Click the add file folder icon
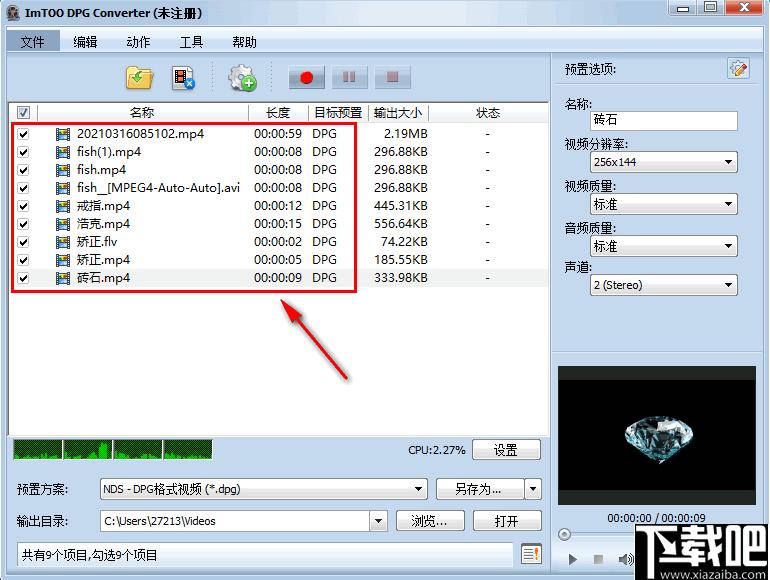The image size is (770, 580). click(139, 78)
